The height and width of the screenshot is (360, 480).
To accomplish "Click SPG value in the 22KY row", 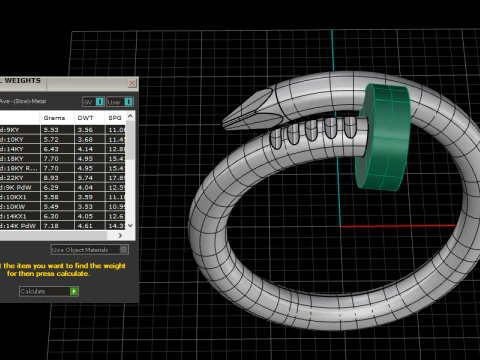I will click(x=117, y=178).
